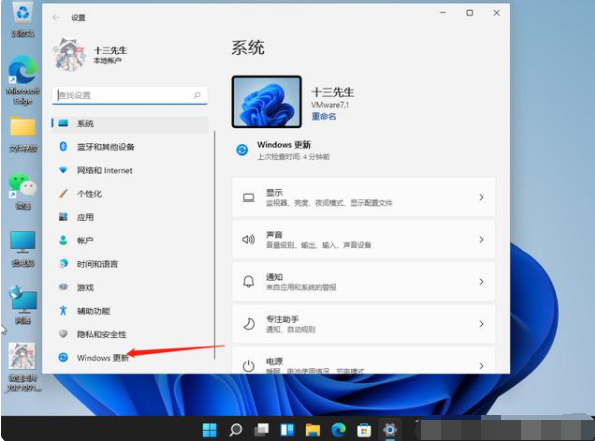Viewport: 595px width, 441px height.
Task: Click the system (系统) monitor icon in sidebar
Action: coord(63,123)
